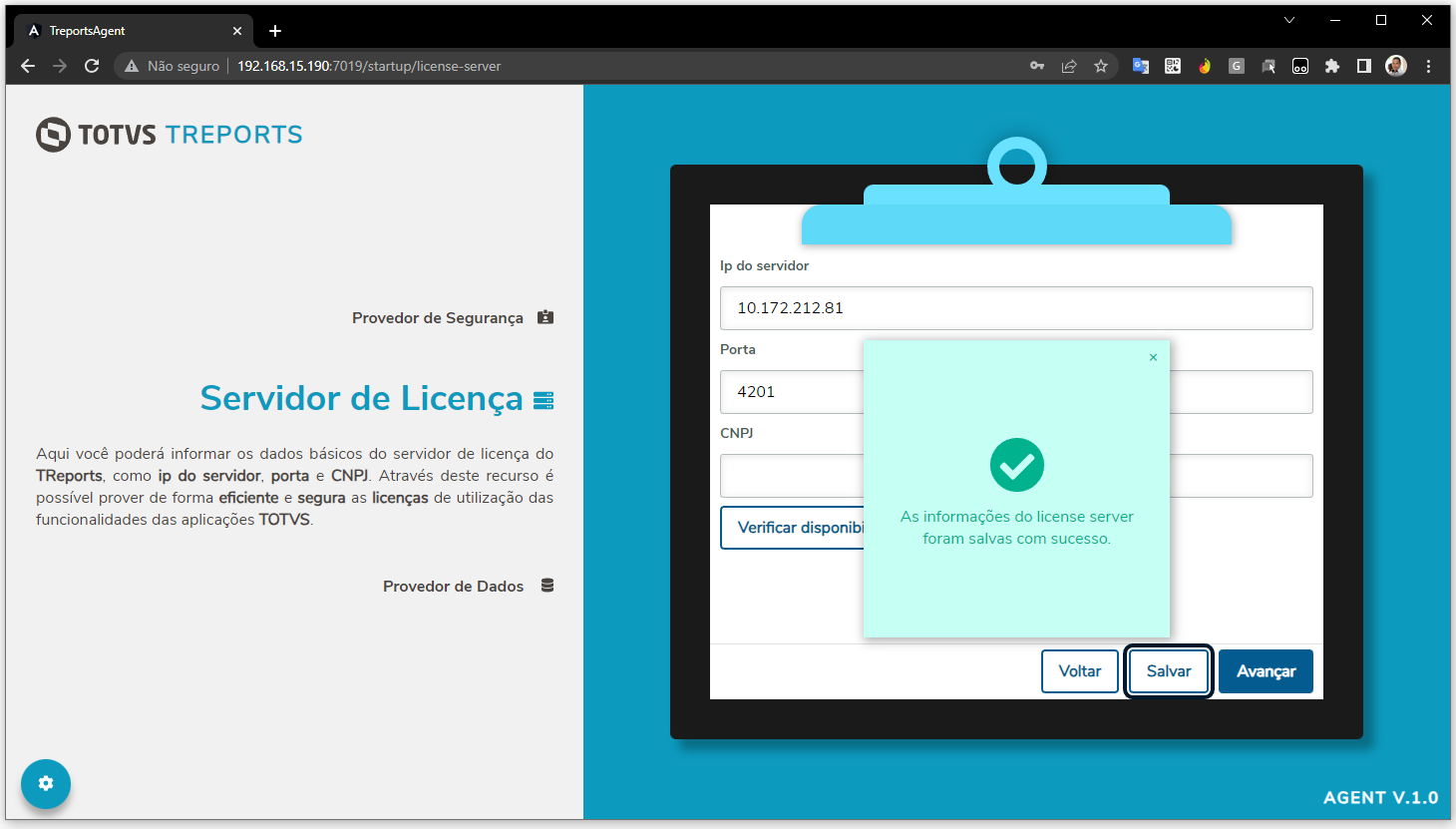Open a new browser tab
Viewport: 1456px width, 829px height.
[275, 31]
